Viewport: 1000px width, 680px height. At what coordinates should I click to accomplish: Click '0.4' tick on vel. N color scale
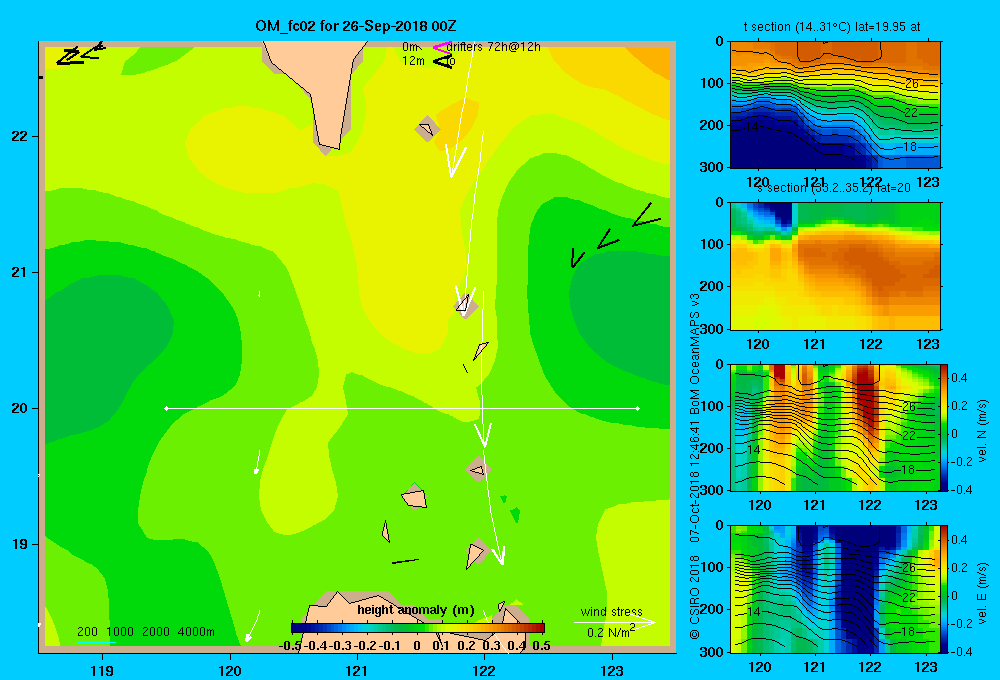959,378
